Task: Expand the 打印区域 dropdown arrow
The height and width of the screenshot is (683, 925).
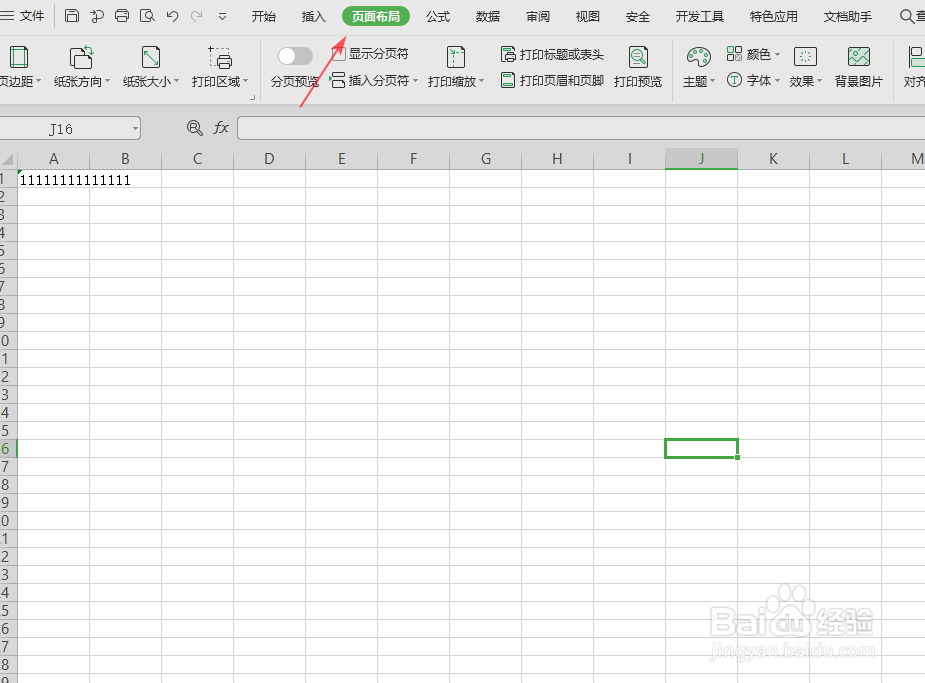Action: [245, 81]
